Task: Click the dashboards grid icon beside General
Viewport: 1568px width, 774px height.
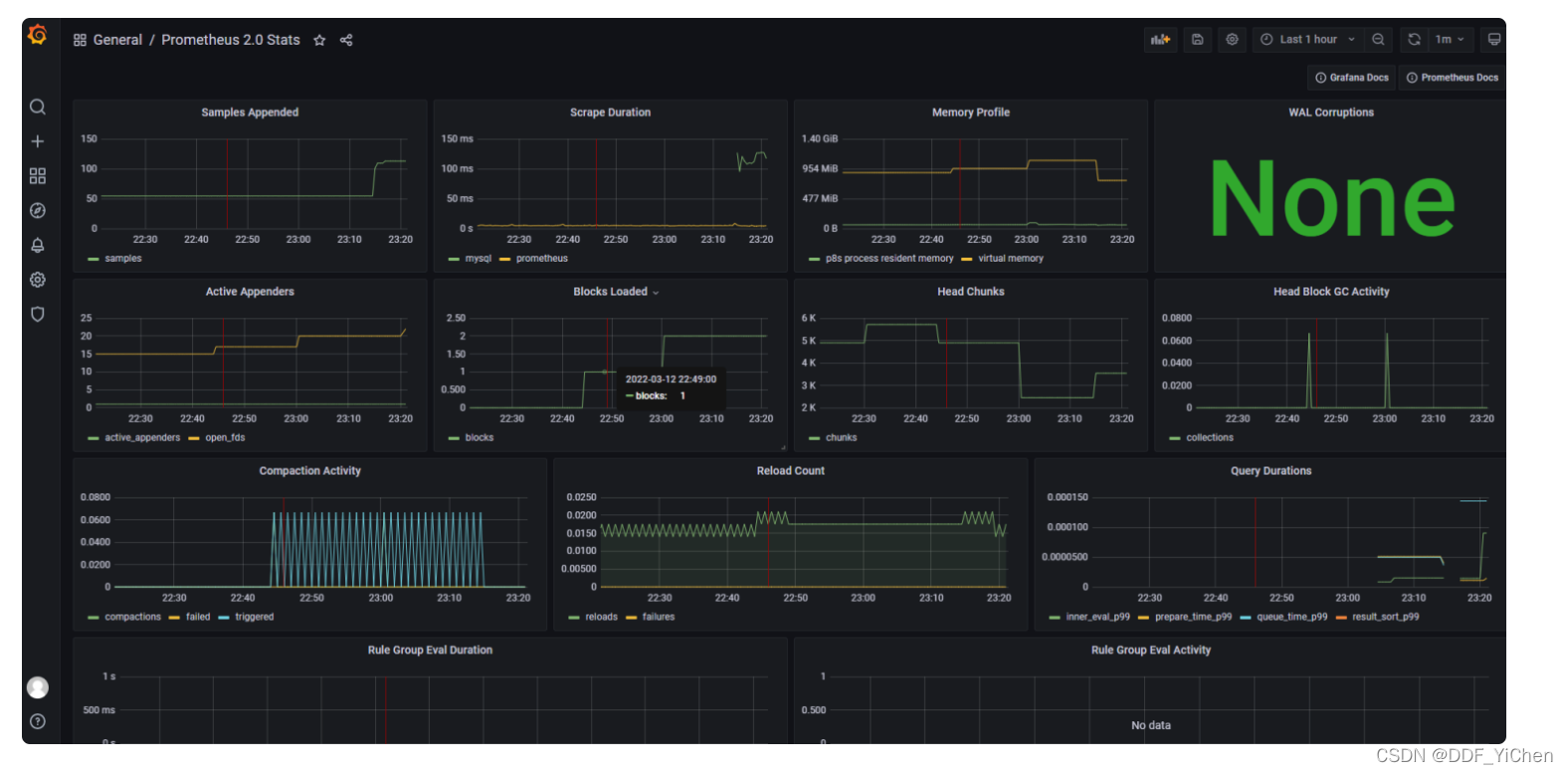Action: 80,40
